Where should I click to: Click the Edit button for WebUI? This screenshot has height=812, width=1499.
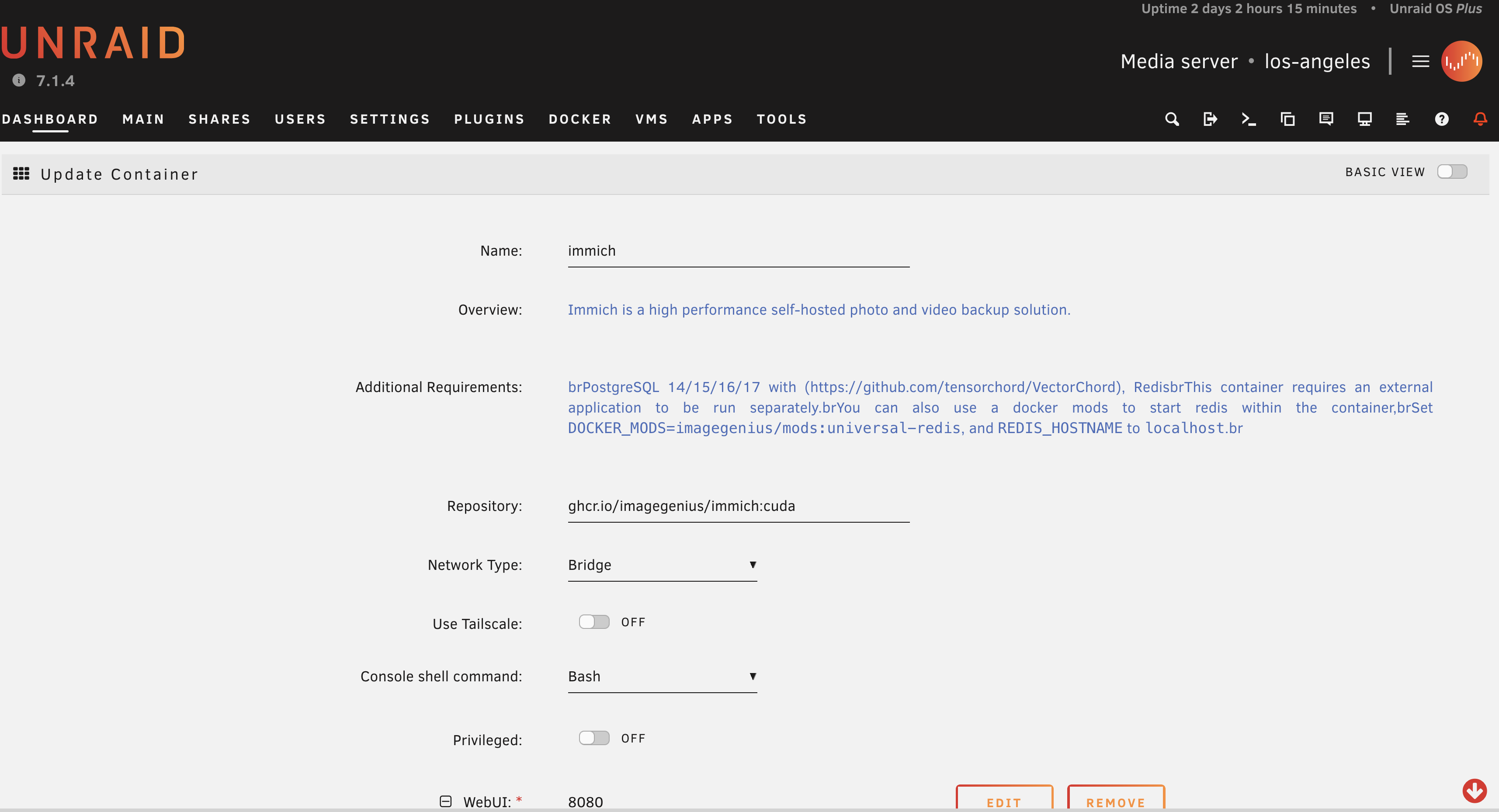(x=1004, y=801)
